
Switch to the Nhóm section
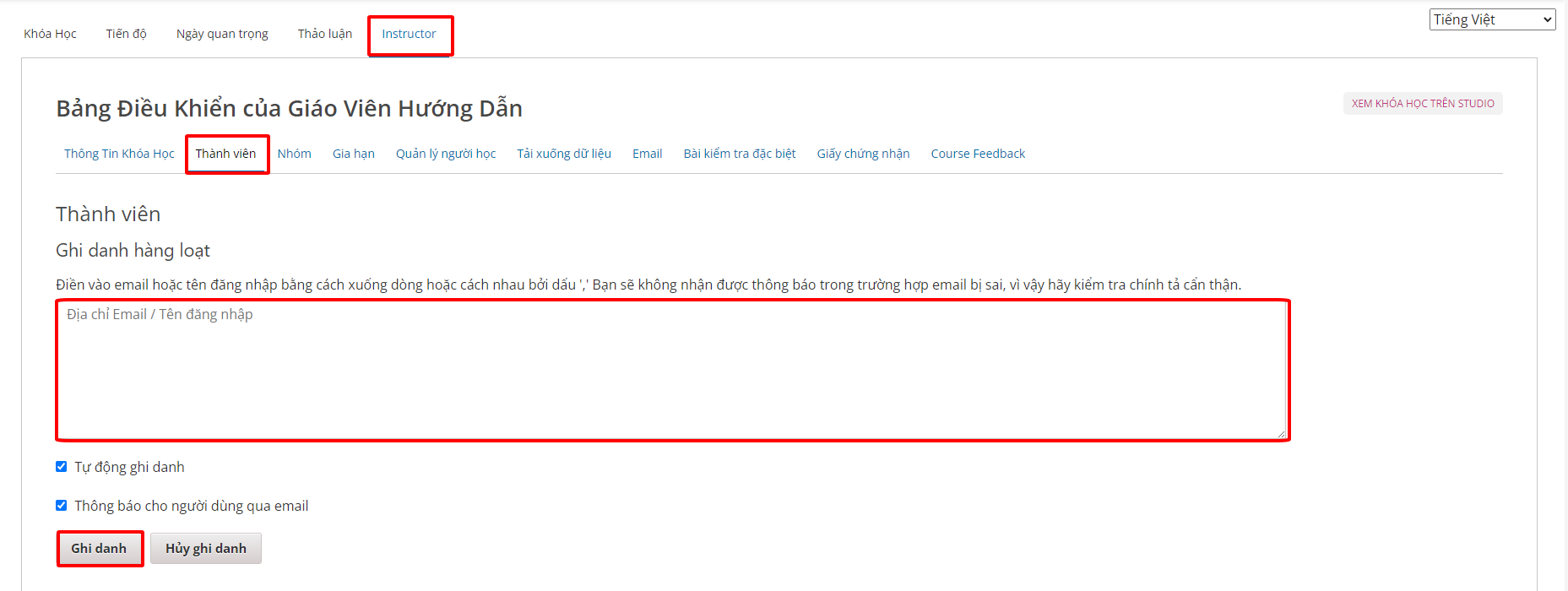pyautogui.click(x=294, y=154)
